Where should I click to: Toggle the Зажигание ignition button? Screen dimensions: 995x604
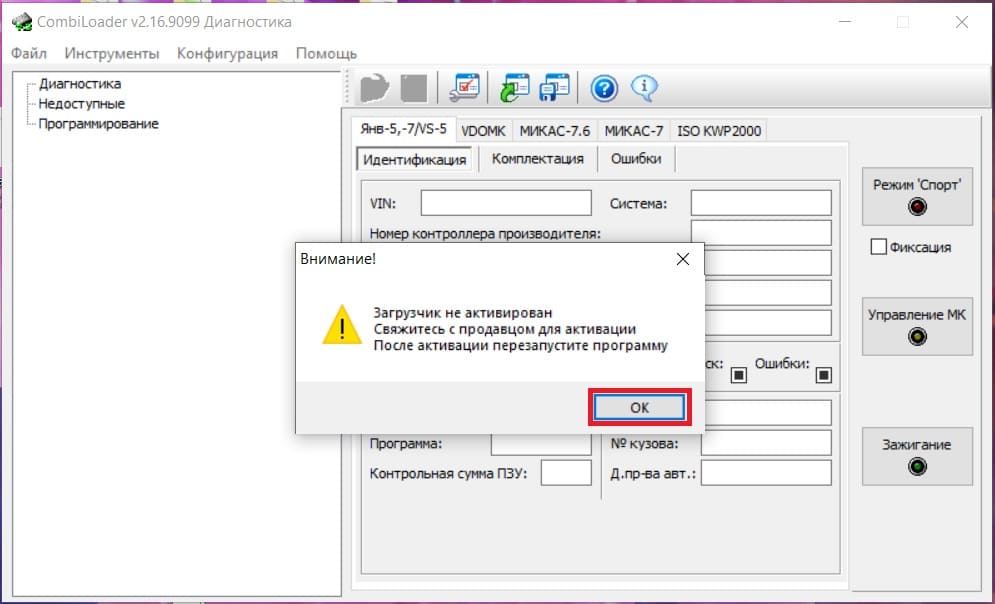pyautogui.click(x=916, y=455)
